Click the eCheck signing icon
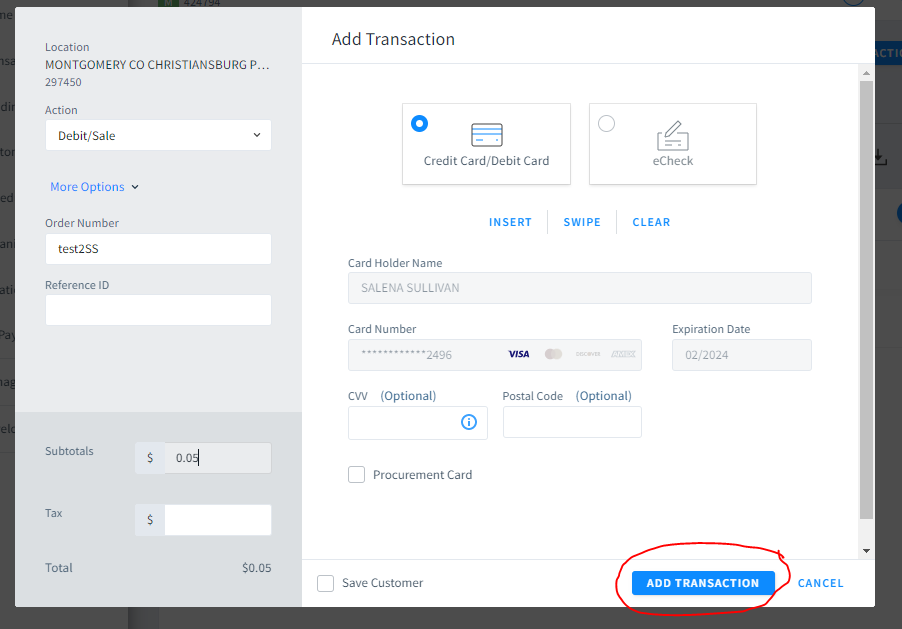The width and height of the screenshot is (902, 629). (672, 136)
